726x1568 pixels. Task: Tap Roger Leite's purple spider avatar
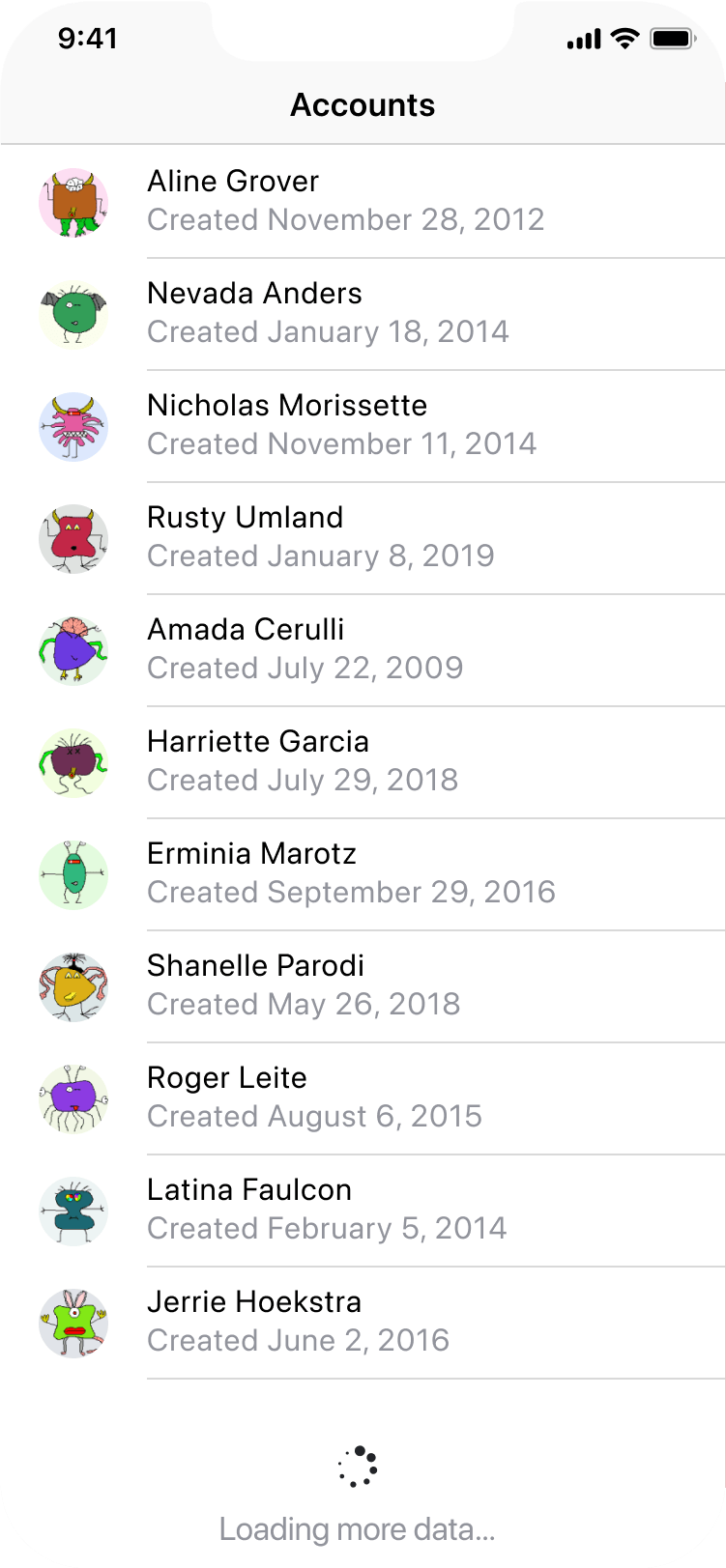[x=73, y=1098]
